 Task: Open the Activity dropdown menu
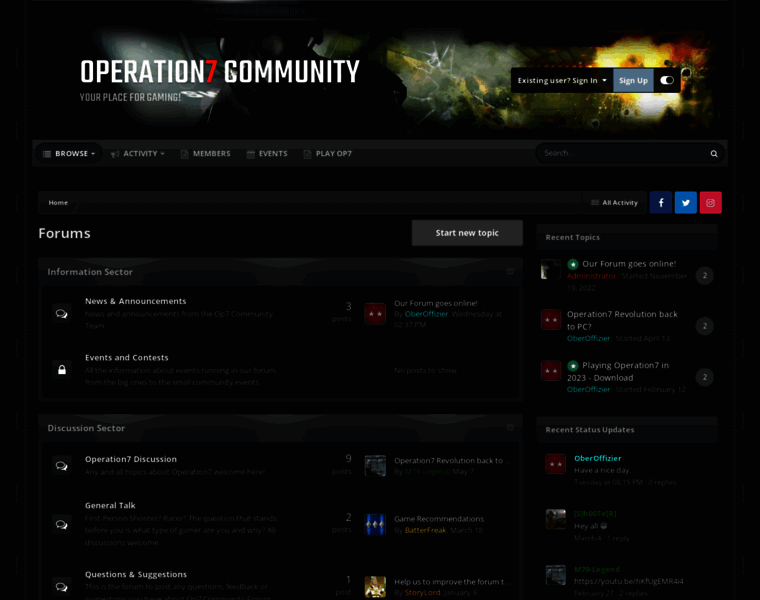coord(138,154)
